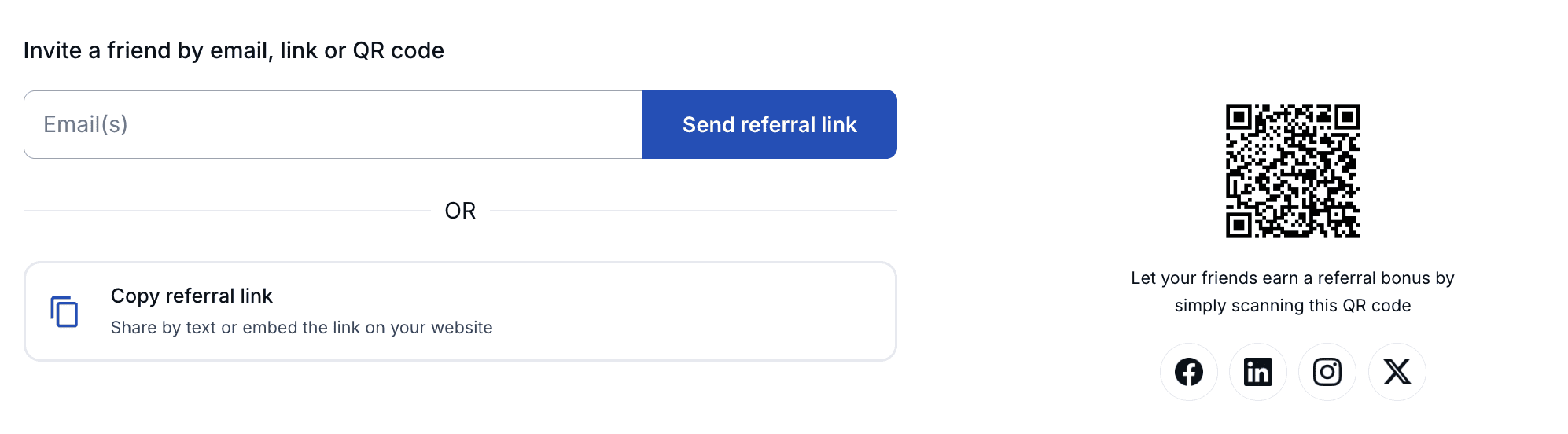
Task: Click the OR divider label
Action: coord(460,211)
